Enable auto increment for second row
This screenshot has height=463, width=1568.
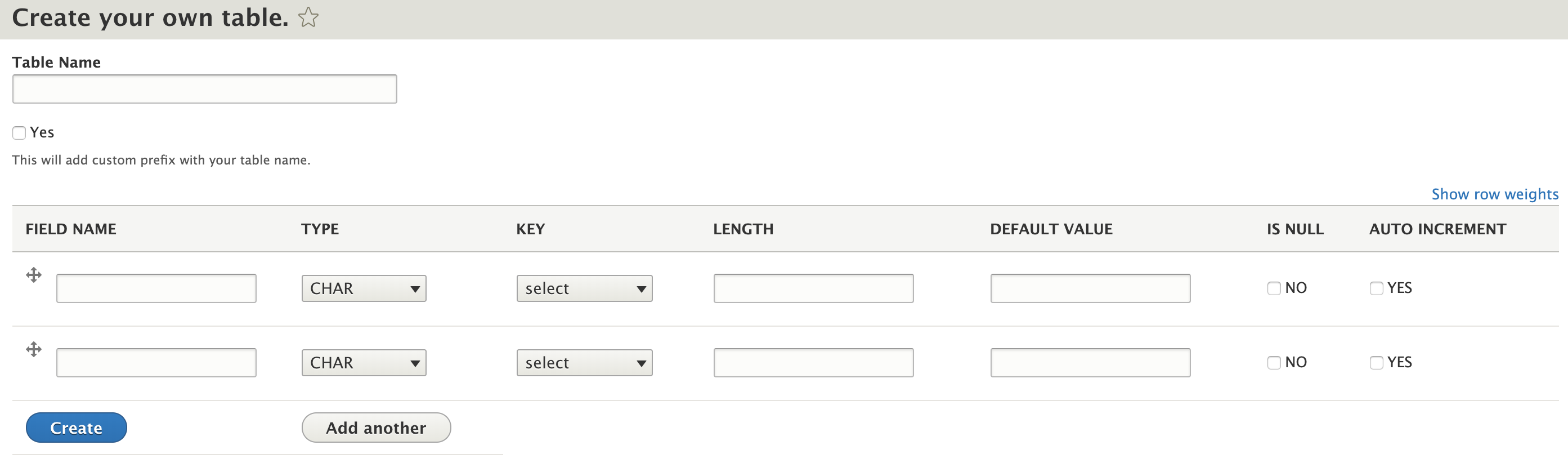(1376, 363)
